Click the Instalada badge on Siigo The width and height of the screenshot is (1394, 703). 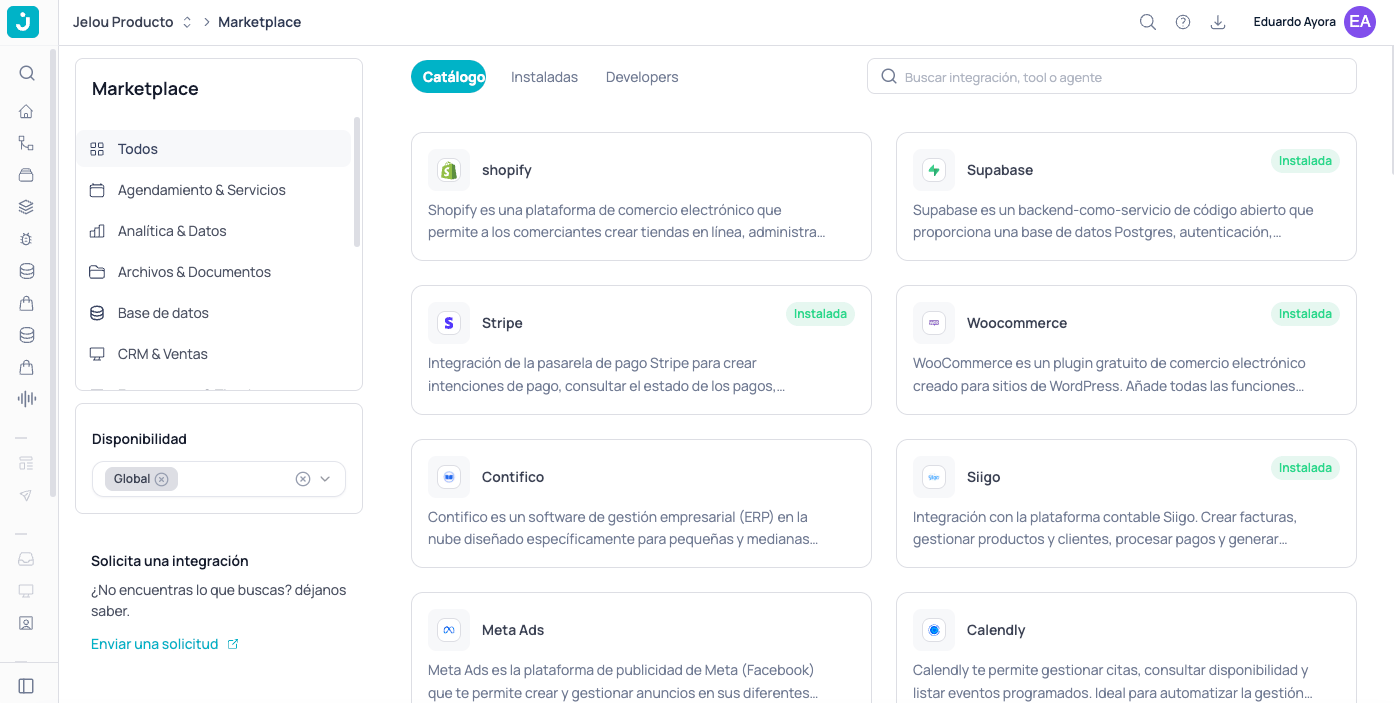point(1305,468)
